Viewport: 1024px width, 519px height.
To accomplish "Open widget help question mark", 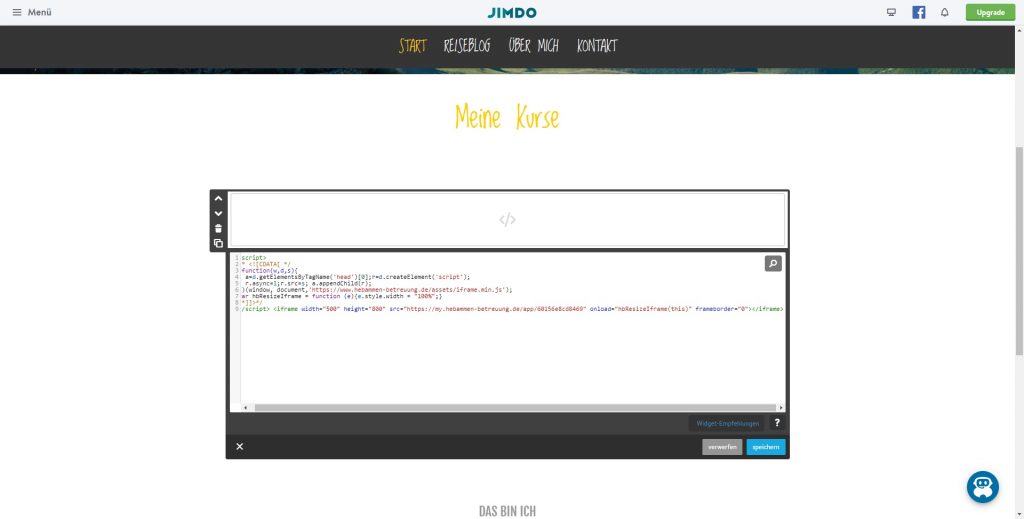I will 777,423.
